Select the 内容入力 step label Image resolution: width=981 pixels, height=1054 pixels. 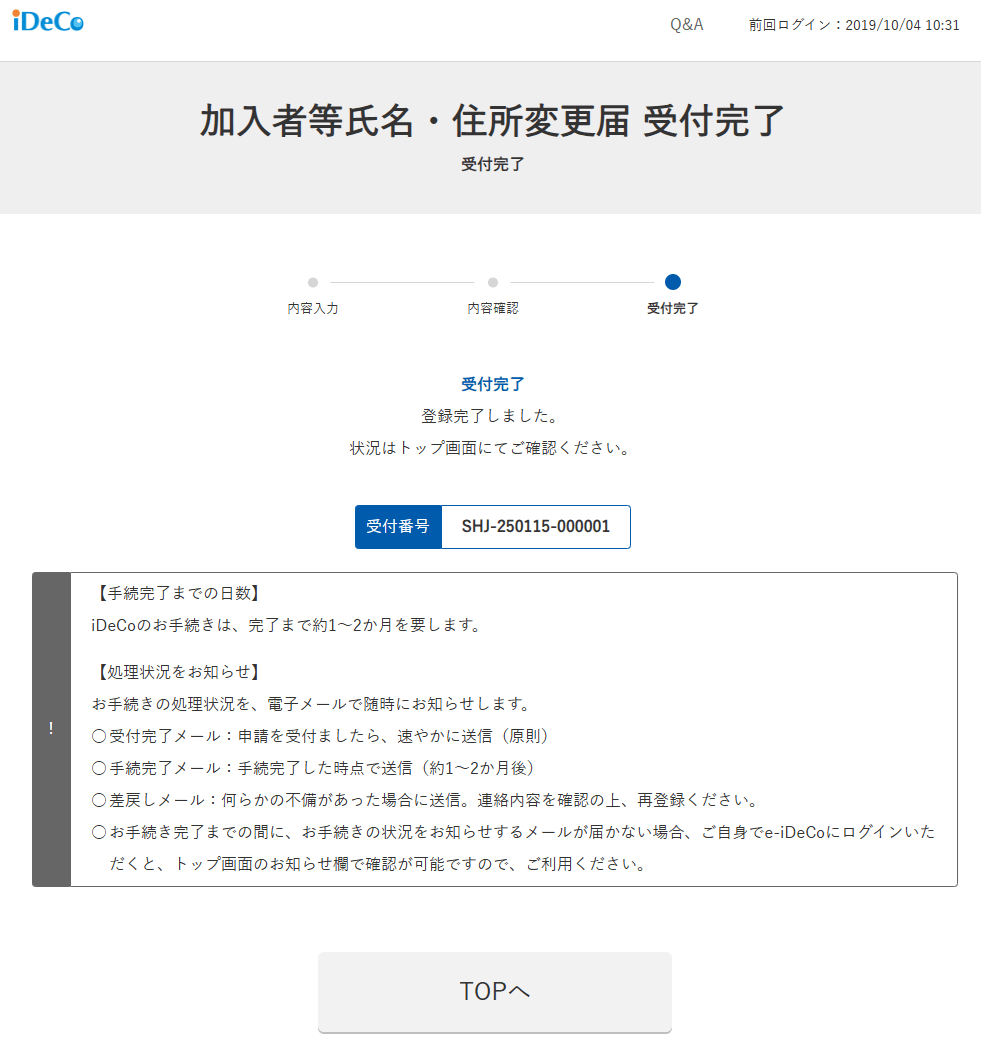(x=313, y=309)
